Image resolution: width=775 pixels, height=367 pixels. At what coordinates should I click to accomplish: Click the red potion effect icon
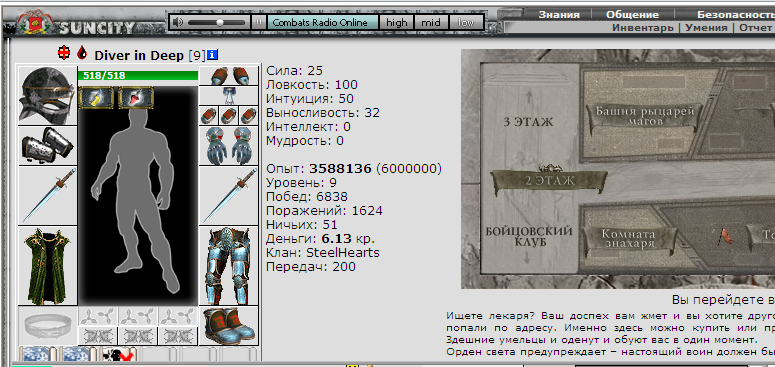click(135, 97)
